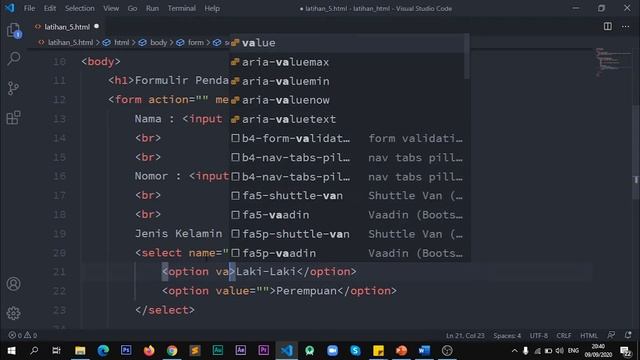Launch Sublime Text from the taskbar
This screenshot has width=640, height=360.
[195, 351]
